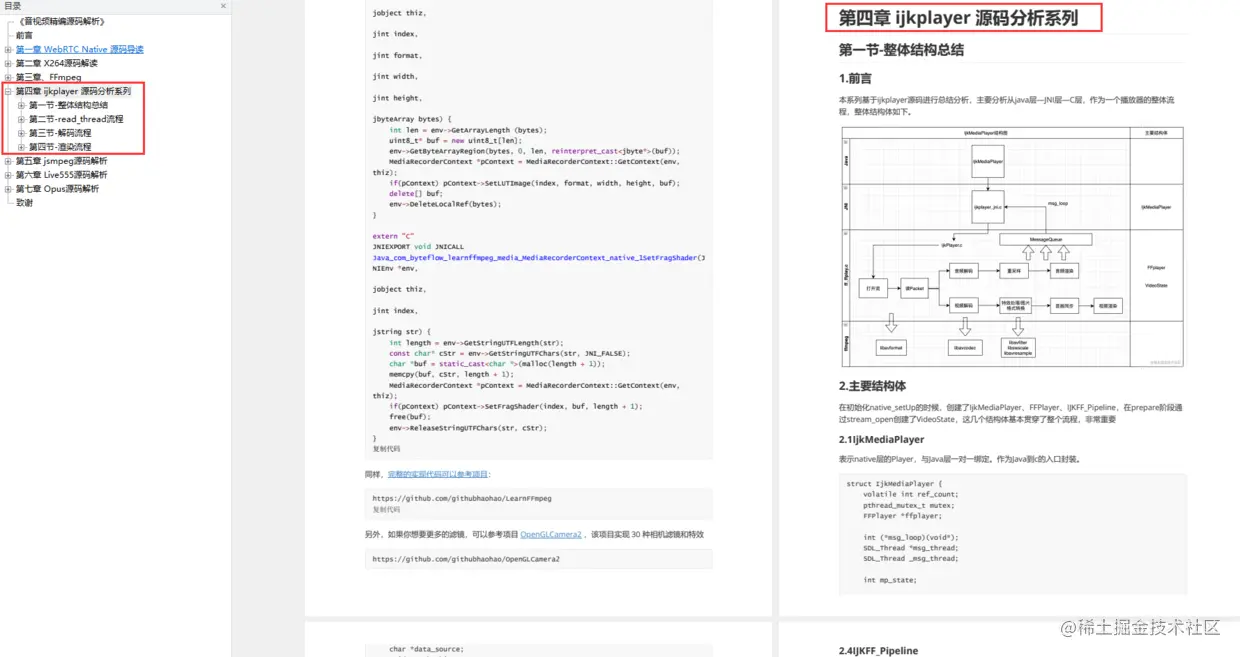The image size is (1240, 657).
Task: Click 复制代码 under the LearnFFmpeg URL
Action: click(x=386, y=509)
